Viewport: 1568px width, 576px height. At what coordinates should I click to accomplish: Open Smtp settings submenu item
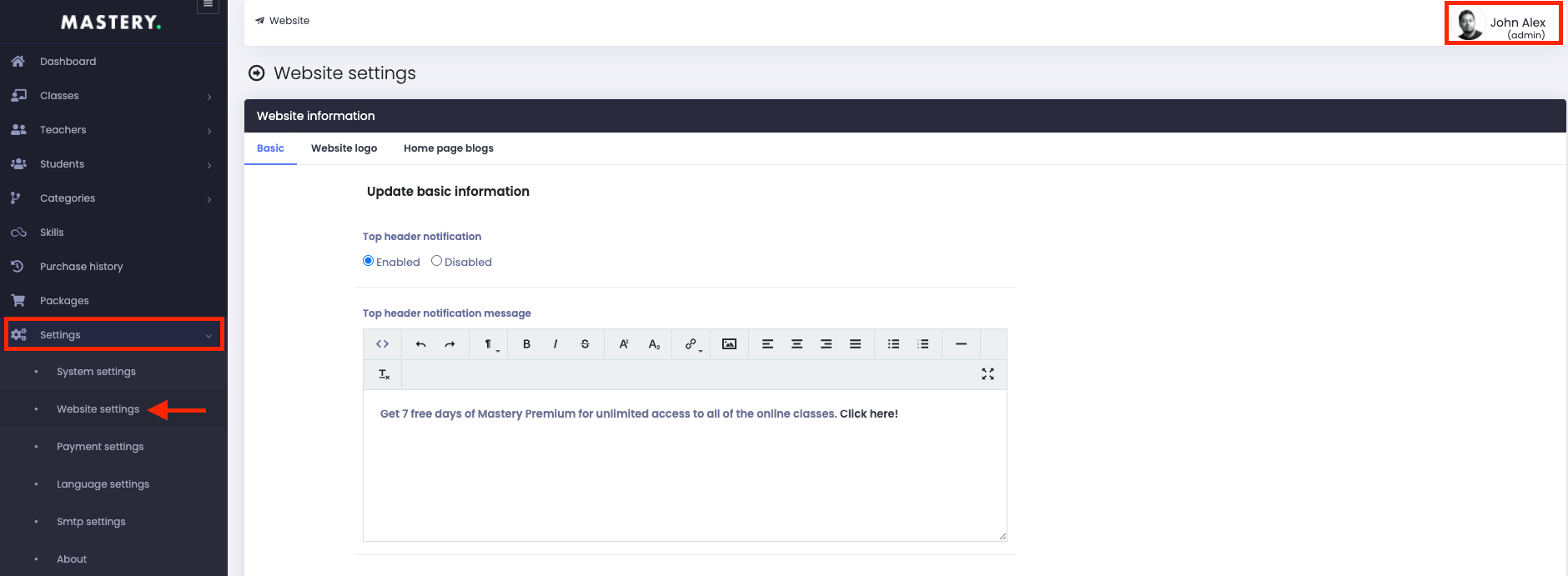tap(91, 522)
